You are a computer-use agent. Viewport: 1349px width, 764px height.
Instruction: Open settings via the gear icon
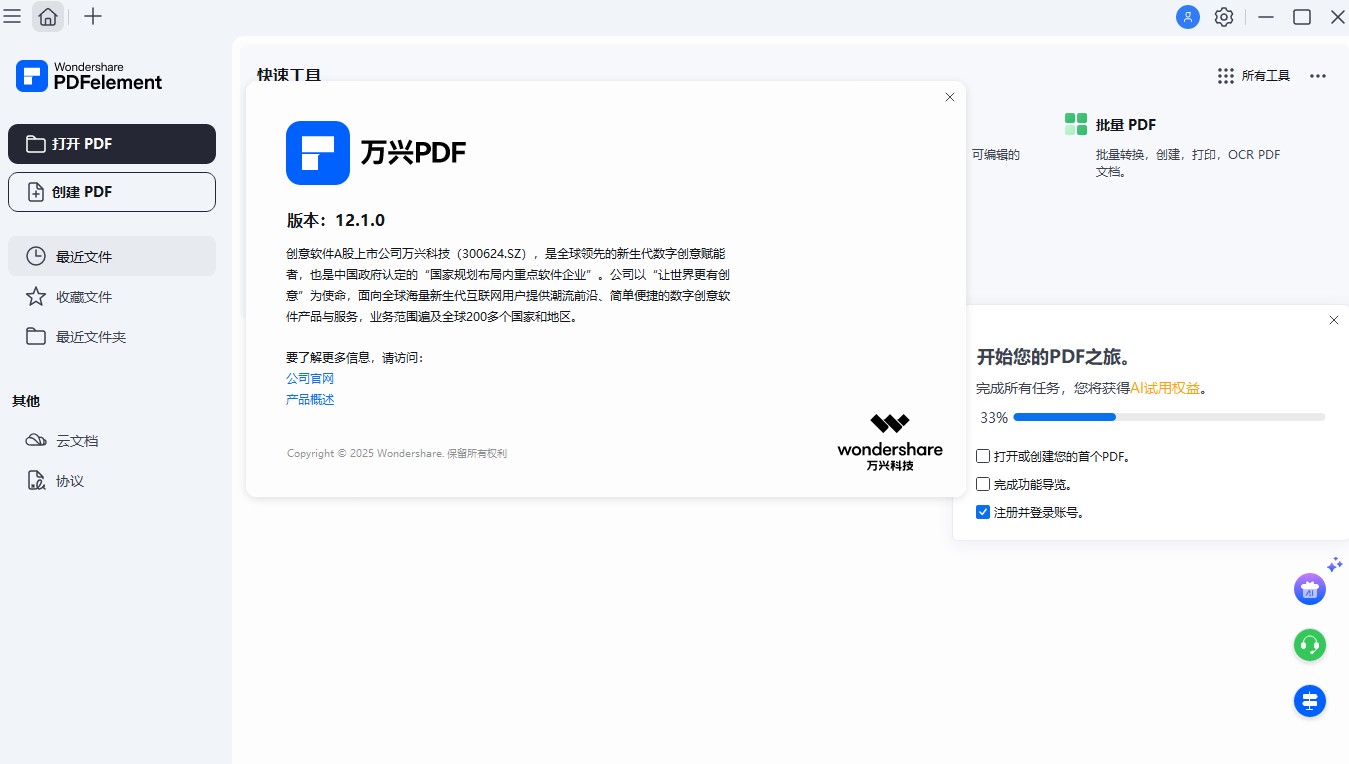coord(1224,17)
